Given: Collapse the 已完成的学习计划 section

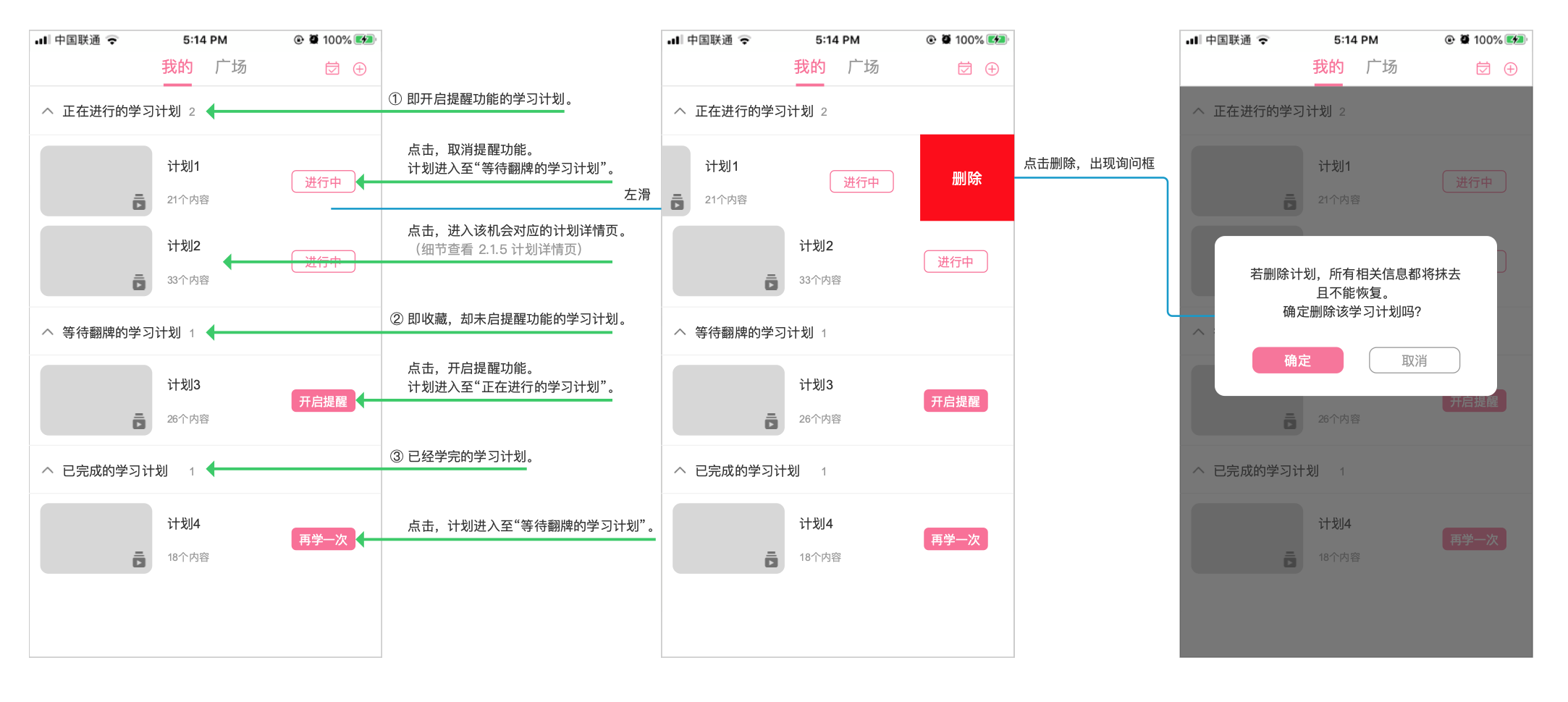Looking at the screenshot, I should pos(48,470).
